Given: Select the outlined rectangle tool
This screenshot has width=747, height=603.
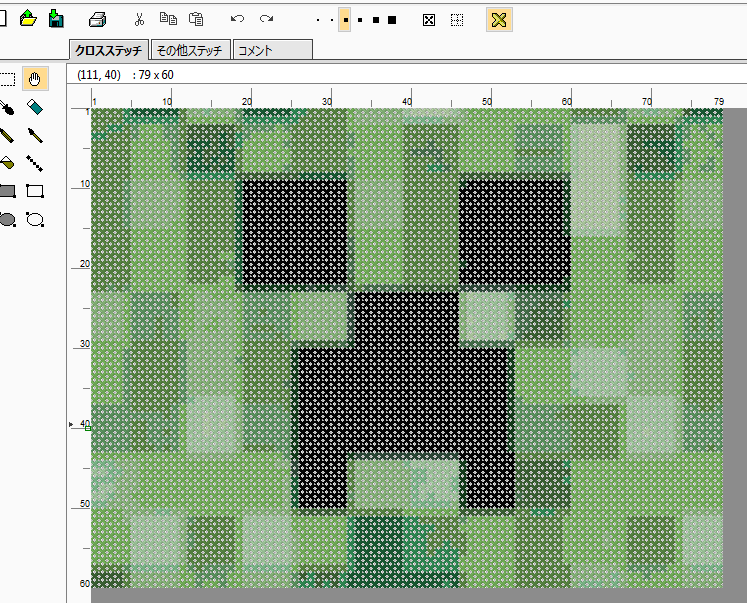Looking at the screenshot, I should tap(35, 191).
